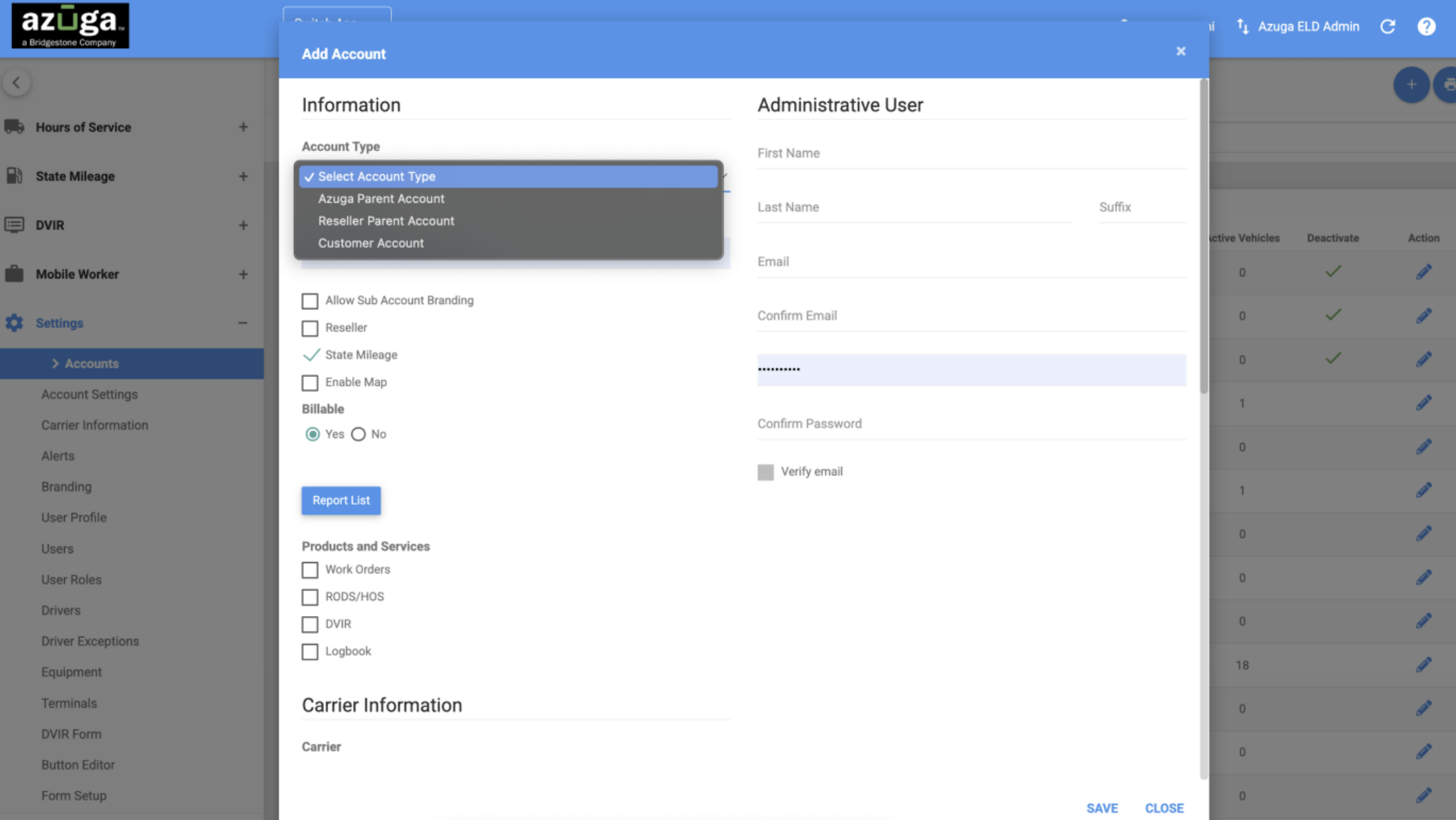Click the refresh icon in the top bar
1456x820 pixels.
(x=1388, y=26)
